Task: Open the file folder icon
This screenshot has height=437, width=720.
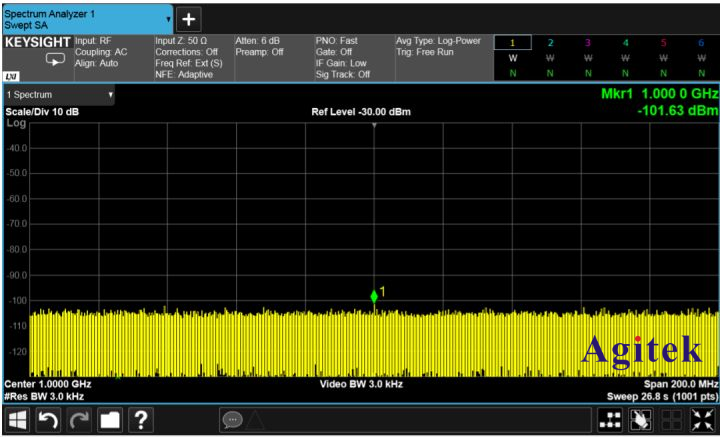Action: click(x=110, y=421)
